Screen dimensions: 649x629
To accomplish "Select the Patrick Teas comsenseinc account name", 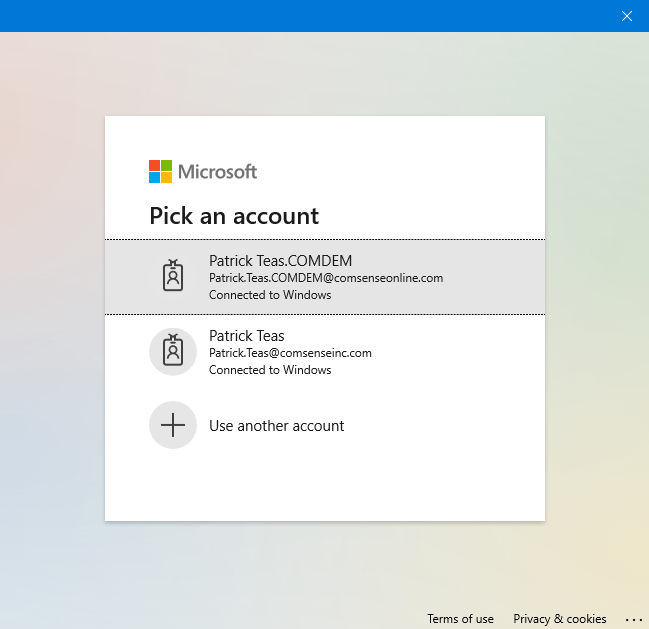I will [x=247, y=336].
